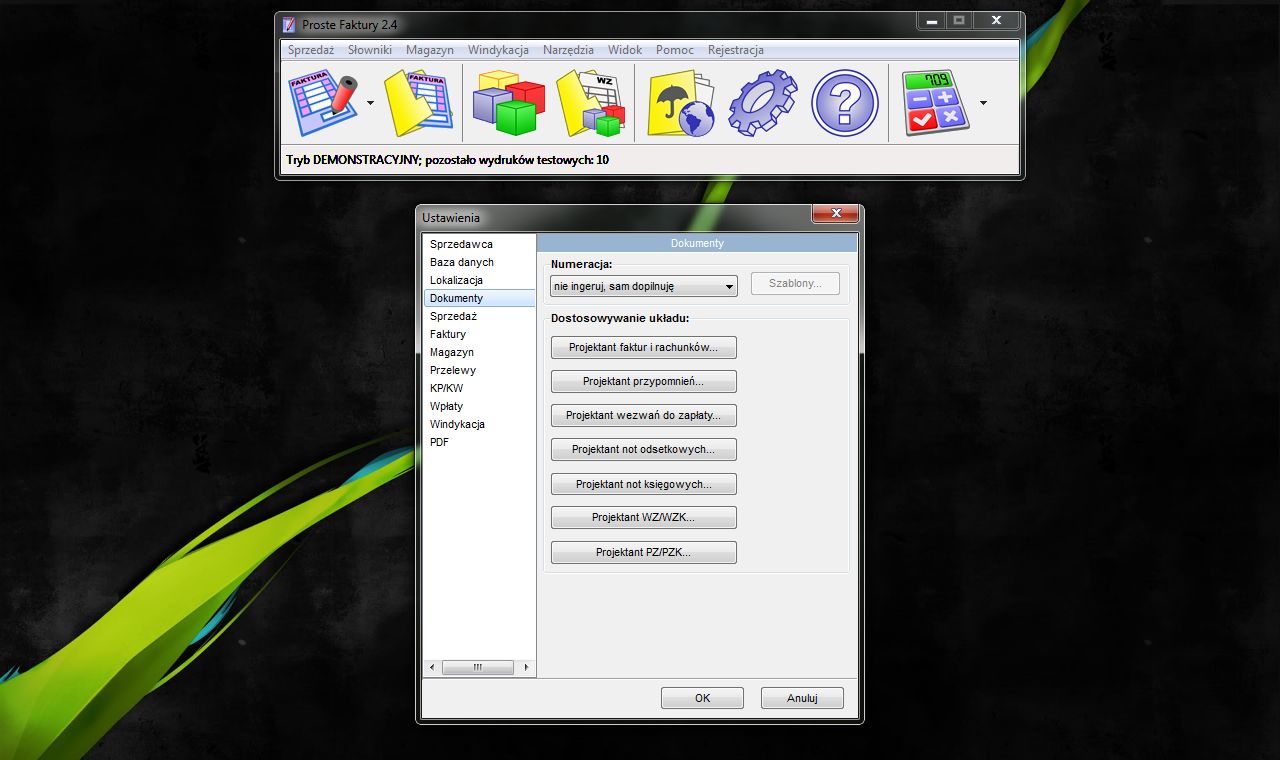Click the settings list horizontal scrollbar thumb
This screenshot has height=760, width=1280.
point(478,667)
